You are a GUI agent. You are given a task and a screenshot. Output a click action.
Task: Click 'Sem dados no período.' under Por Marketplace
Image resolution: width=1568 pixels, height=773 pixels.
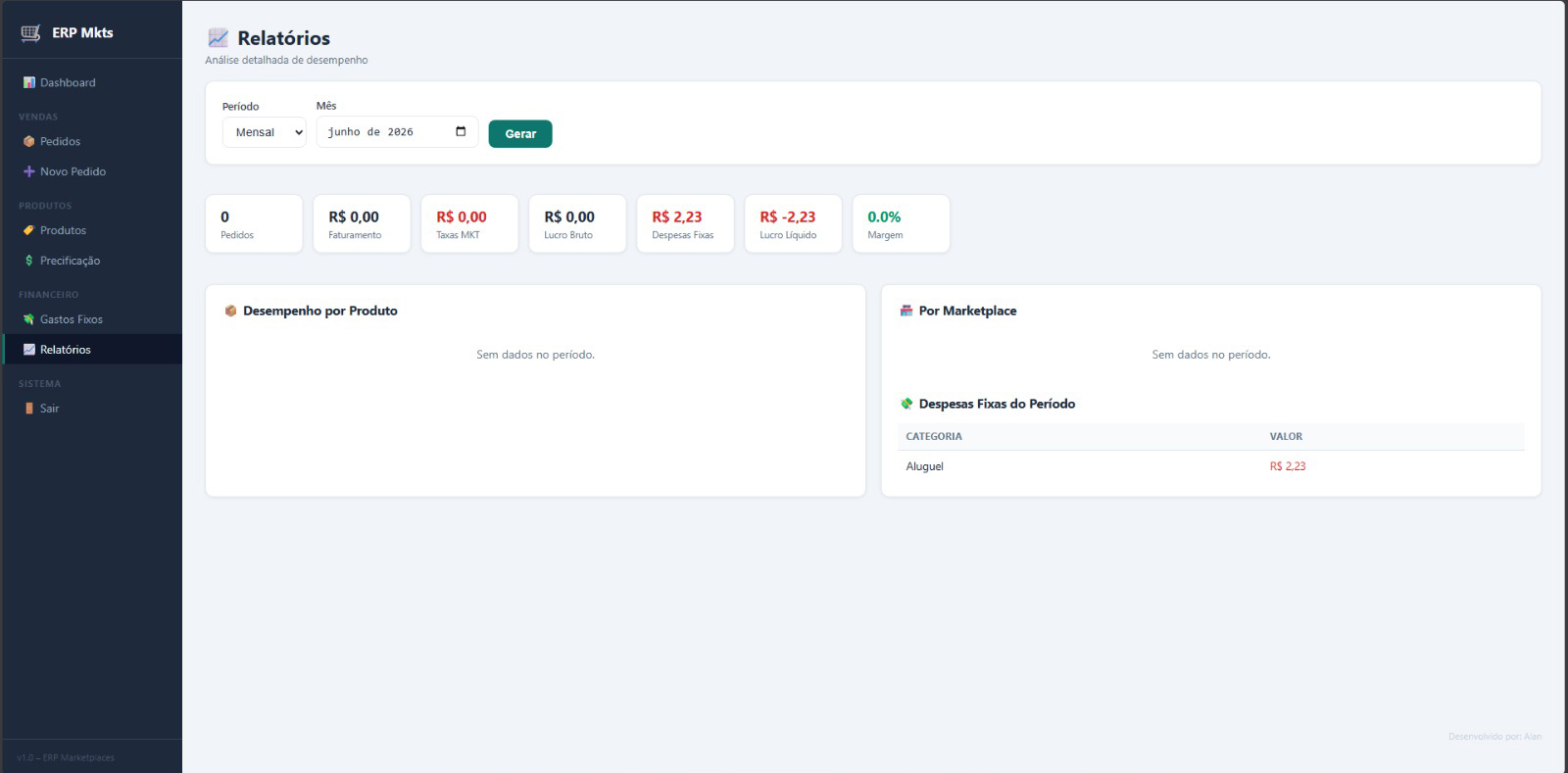click(x=1211, y=355)
